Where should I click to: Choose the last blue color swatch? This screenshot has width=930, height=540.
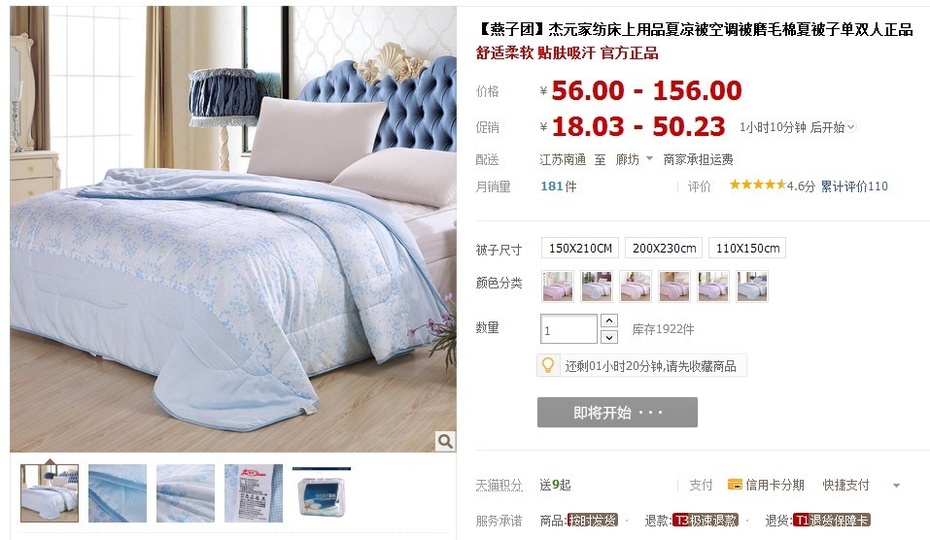[x=752, y=286]
